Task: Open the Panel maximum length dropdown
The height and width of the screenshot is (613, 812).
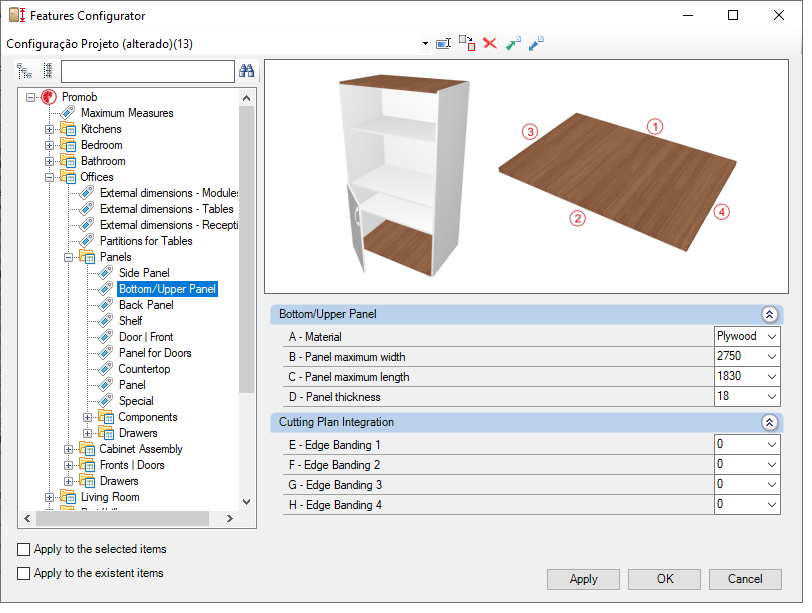Action: click(772, 376)
